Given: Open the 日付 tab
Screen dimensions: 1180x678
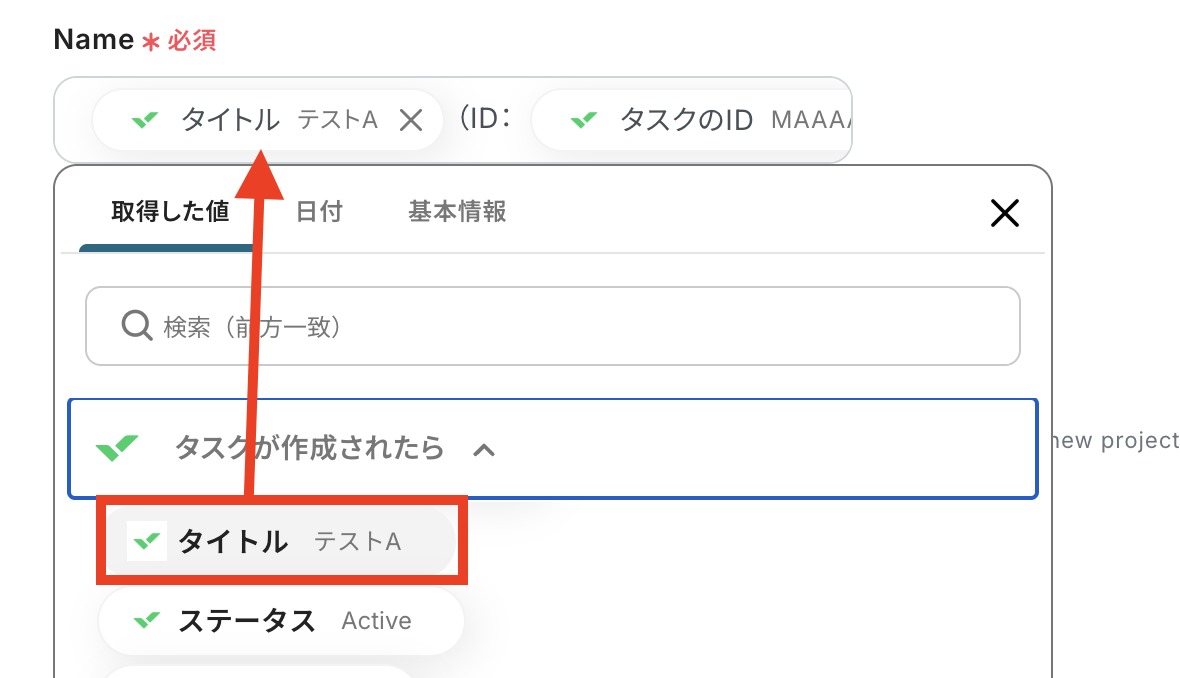Looking at the screenshot, I should (319, 212).
